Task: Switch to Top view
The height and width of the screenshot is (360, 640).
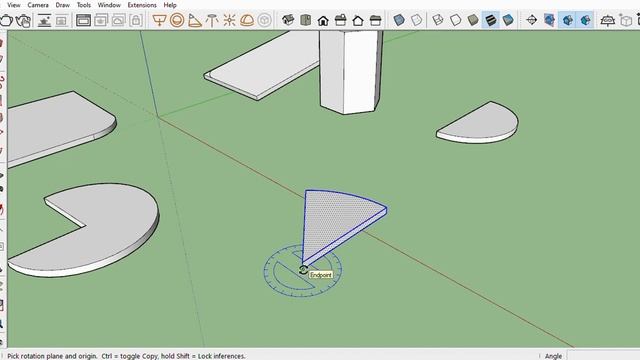Action: (305, 20)
